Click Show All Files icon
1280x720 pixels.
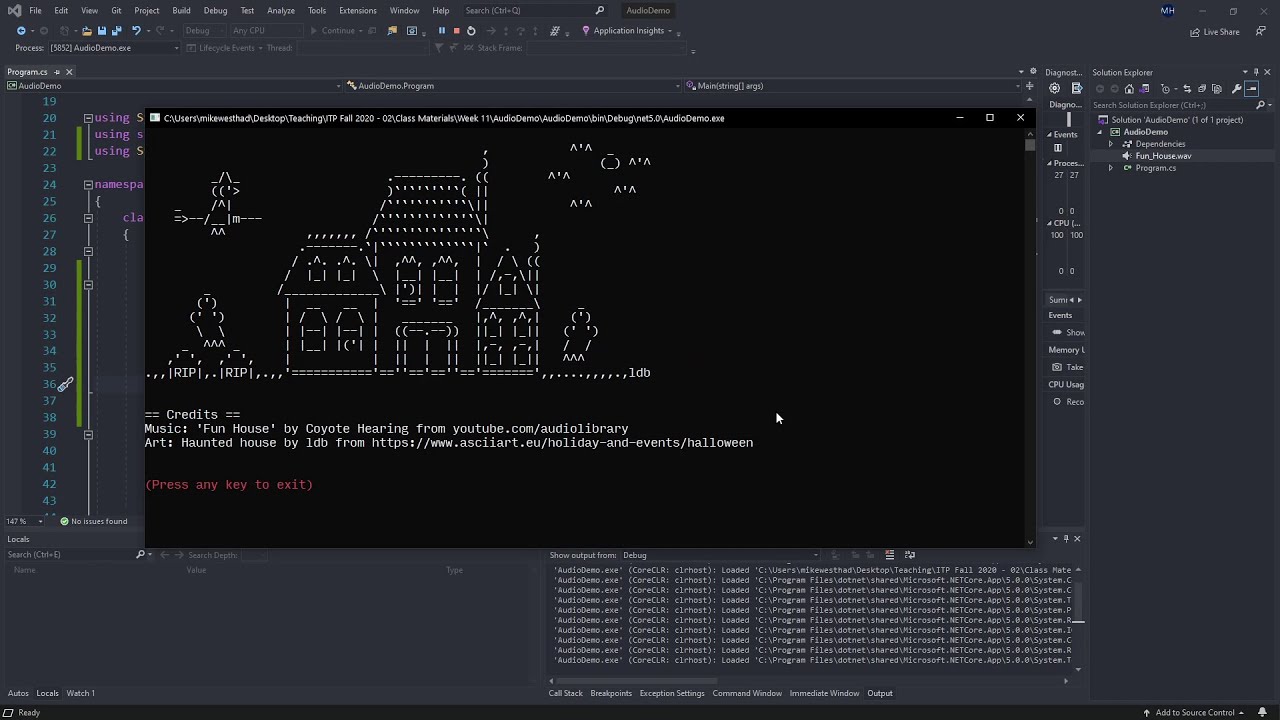[x=1219, y=89]
